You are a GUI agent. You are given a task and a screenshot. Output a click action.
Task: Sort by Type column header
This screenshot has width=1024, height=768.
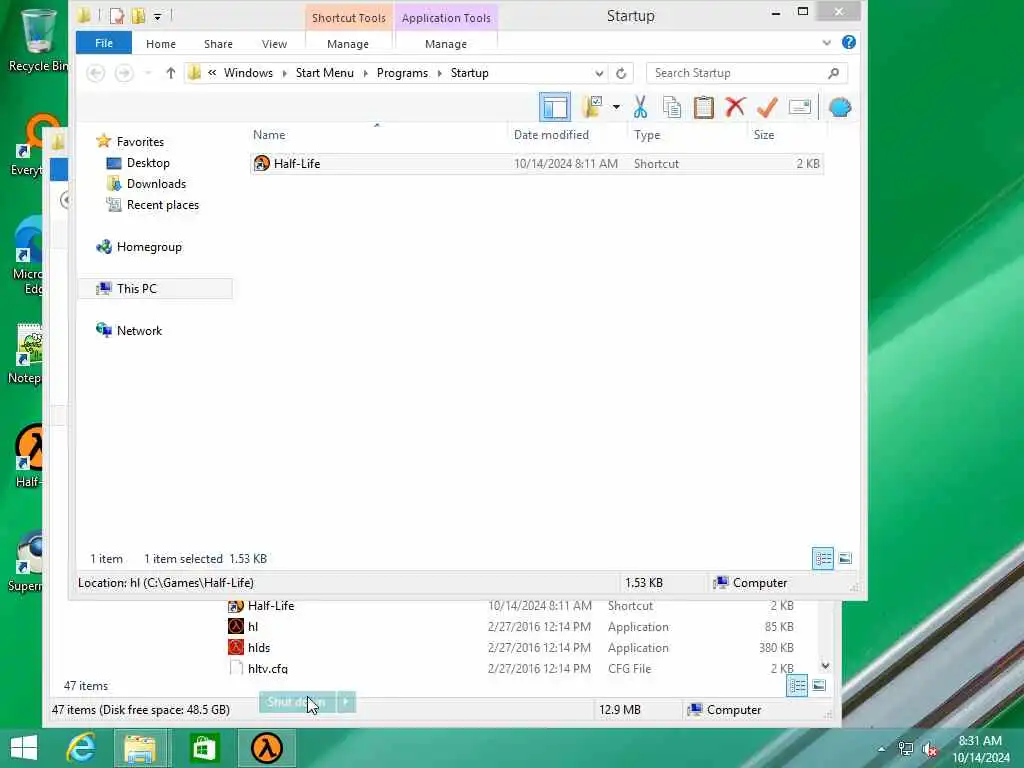tap(688, 135)
